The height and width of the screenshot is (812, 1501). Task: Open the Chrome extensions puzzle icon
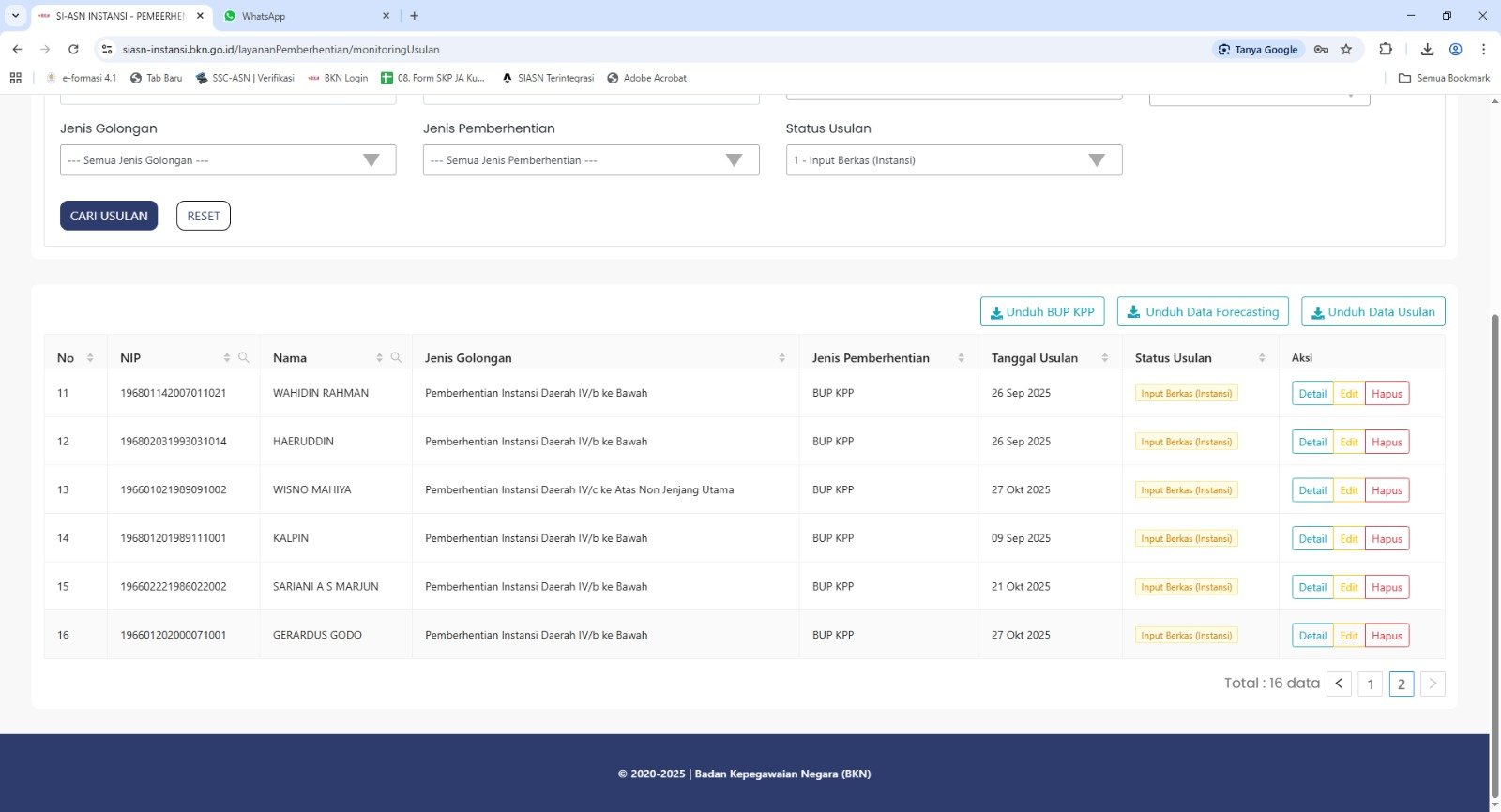click(1386, 50)
